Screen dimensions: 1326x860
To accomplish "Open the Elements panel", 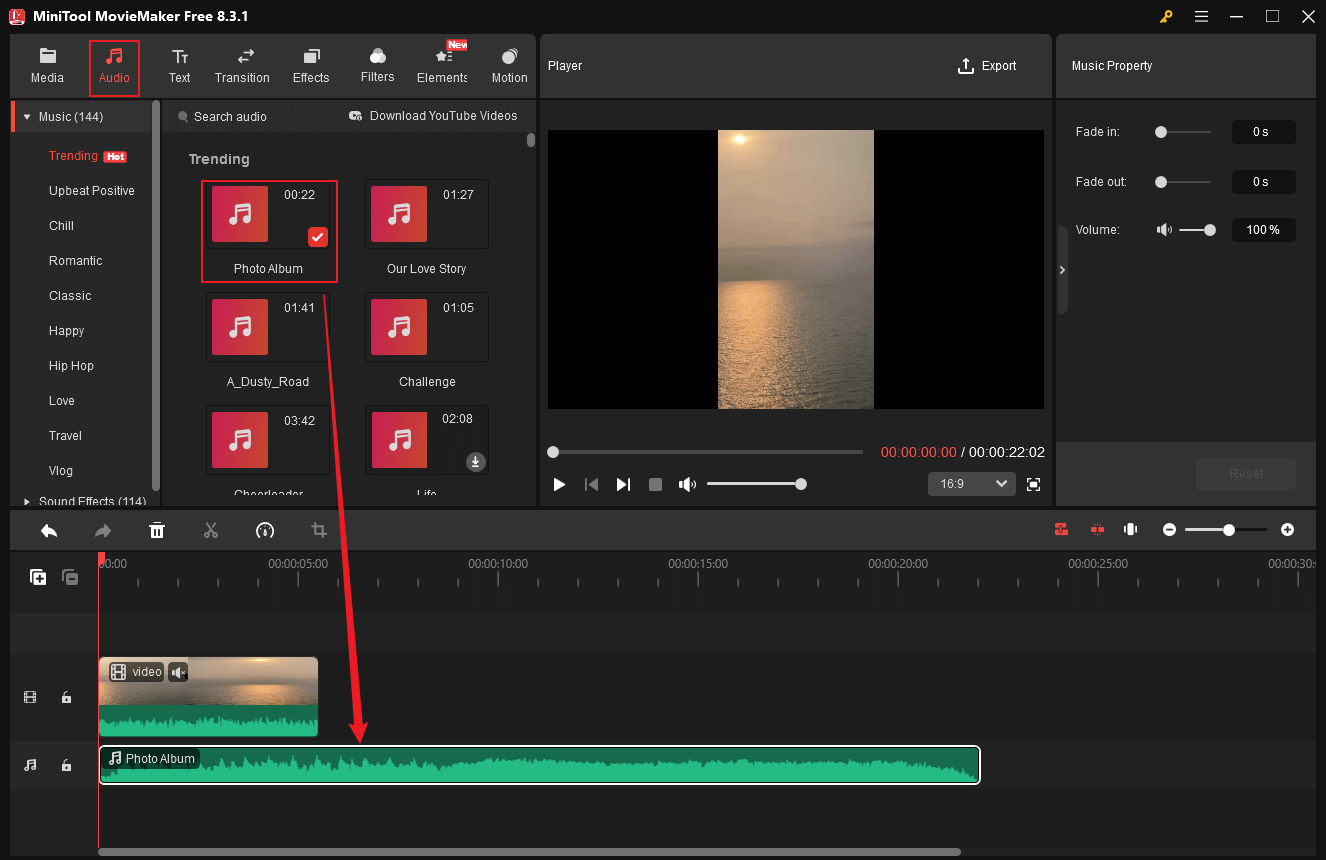I will [441, 66].
